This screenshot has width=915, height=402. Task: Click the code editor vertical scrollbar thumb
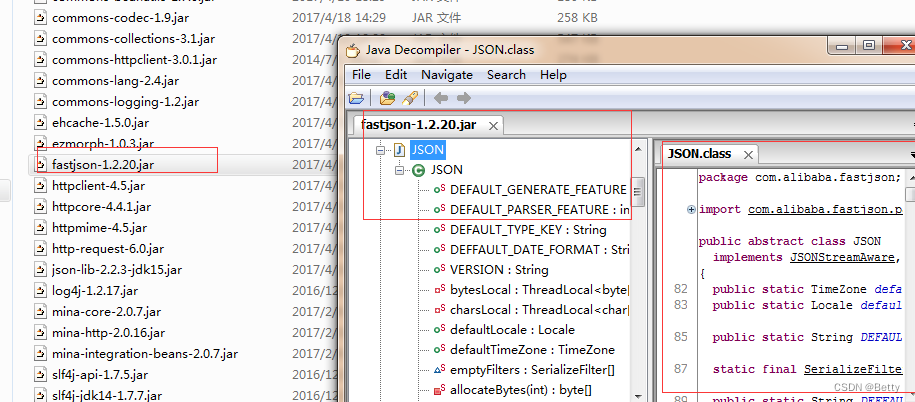pyautogui.click(x=911, y=193)
